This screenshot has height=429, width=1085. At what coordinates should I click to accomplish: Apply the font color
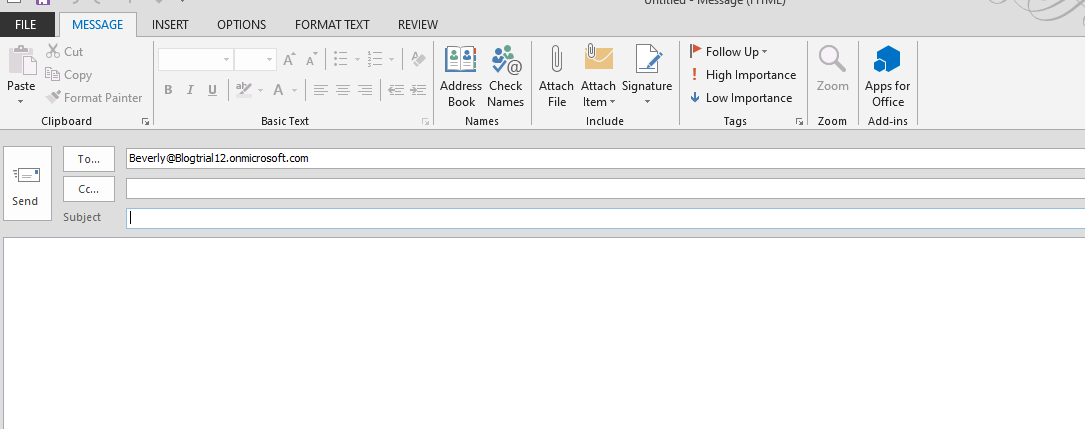click(x=278, y=90)
